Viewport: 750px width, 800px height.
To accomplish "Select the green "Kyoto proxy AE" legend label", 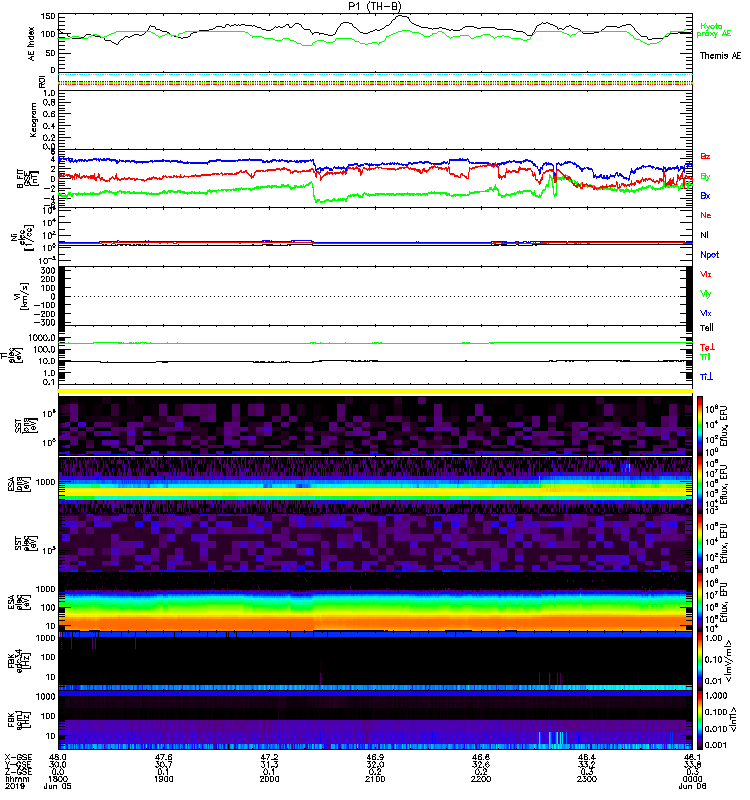I will (714, 30).
